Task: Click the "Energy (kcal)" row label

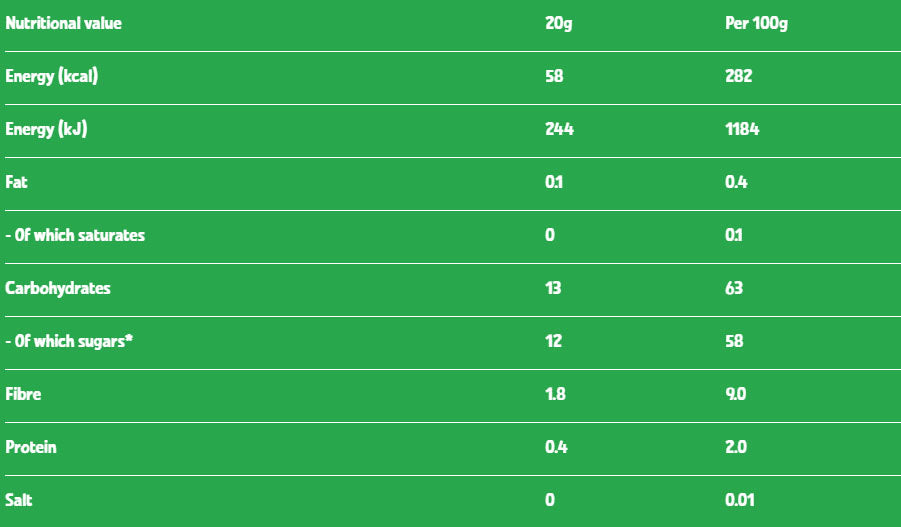Action: click(x=52, y=76)
